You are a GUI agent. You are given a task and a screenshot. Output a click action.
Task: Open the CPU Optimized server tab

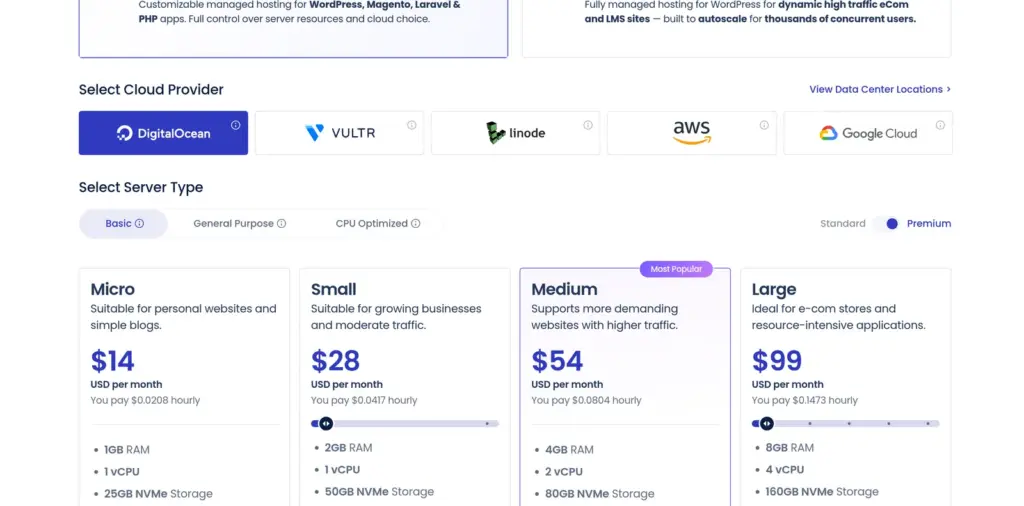point(377,223)
